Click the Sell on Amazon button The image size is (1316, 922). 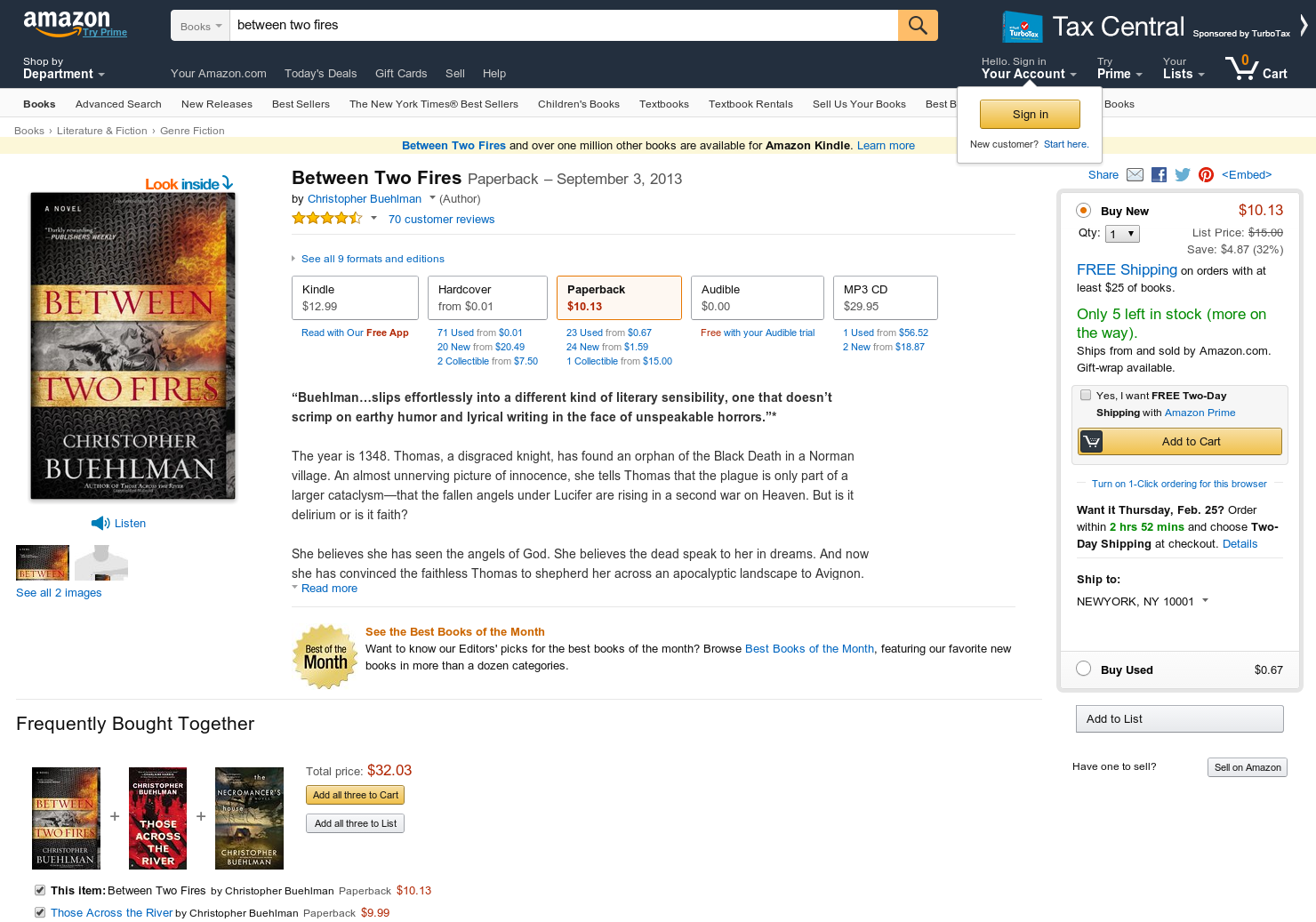[x=1248, y=767]
